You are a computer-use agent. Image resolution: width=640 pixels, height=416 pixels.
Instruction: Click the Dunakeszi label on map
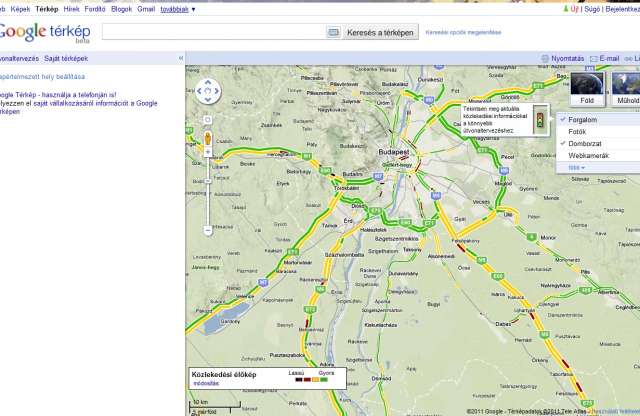(x=430, y=80)
